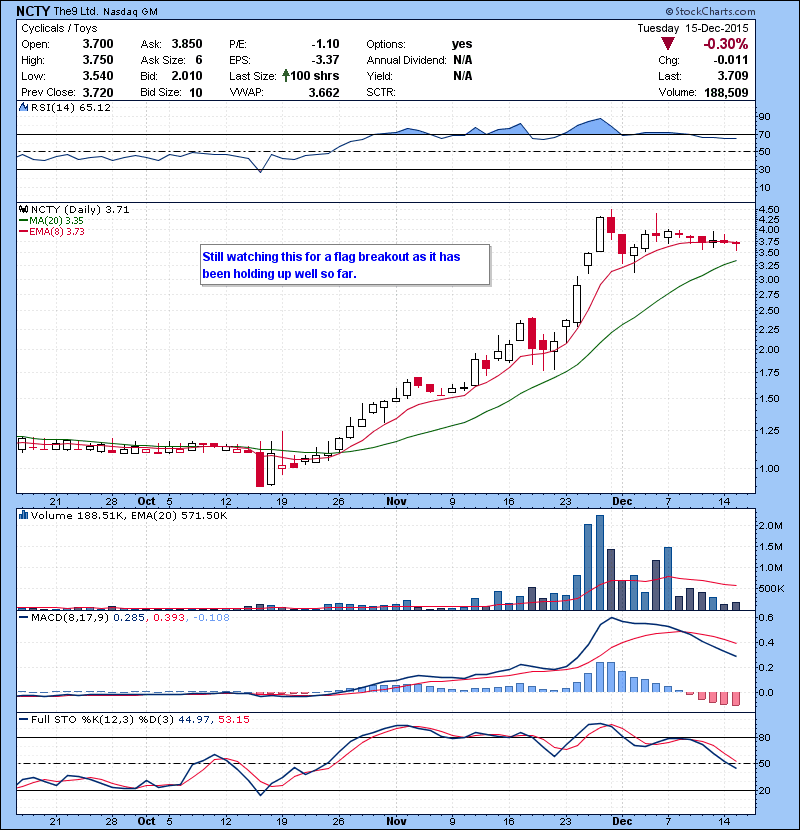Click the red down triangle next to -0.30%
800x830 pixels.
click(x=668, y=44)
